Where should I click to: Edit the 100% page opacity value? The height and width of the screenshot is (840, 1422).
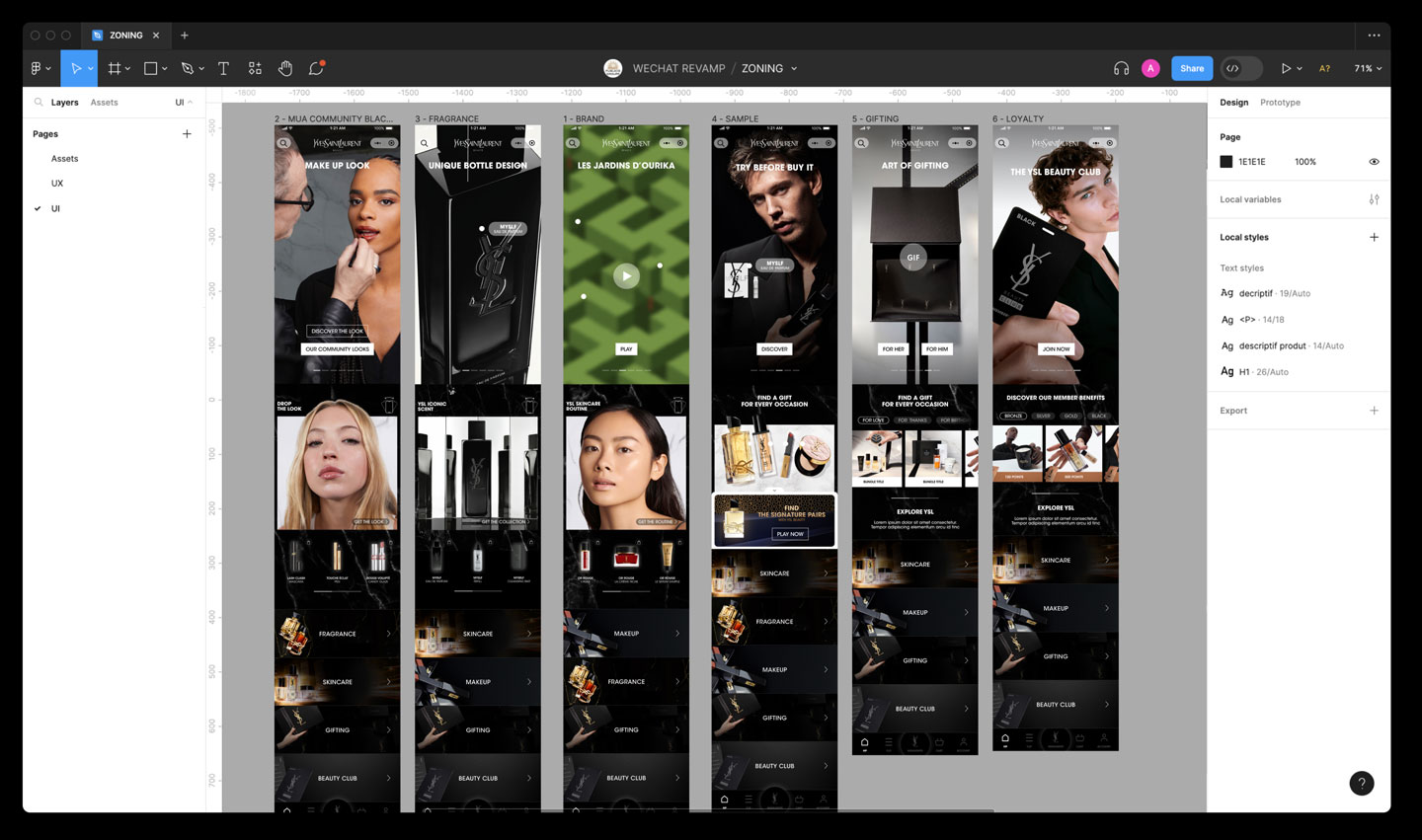coord(1305,162)
